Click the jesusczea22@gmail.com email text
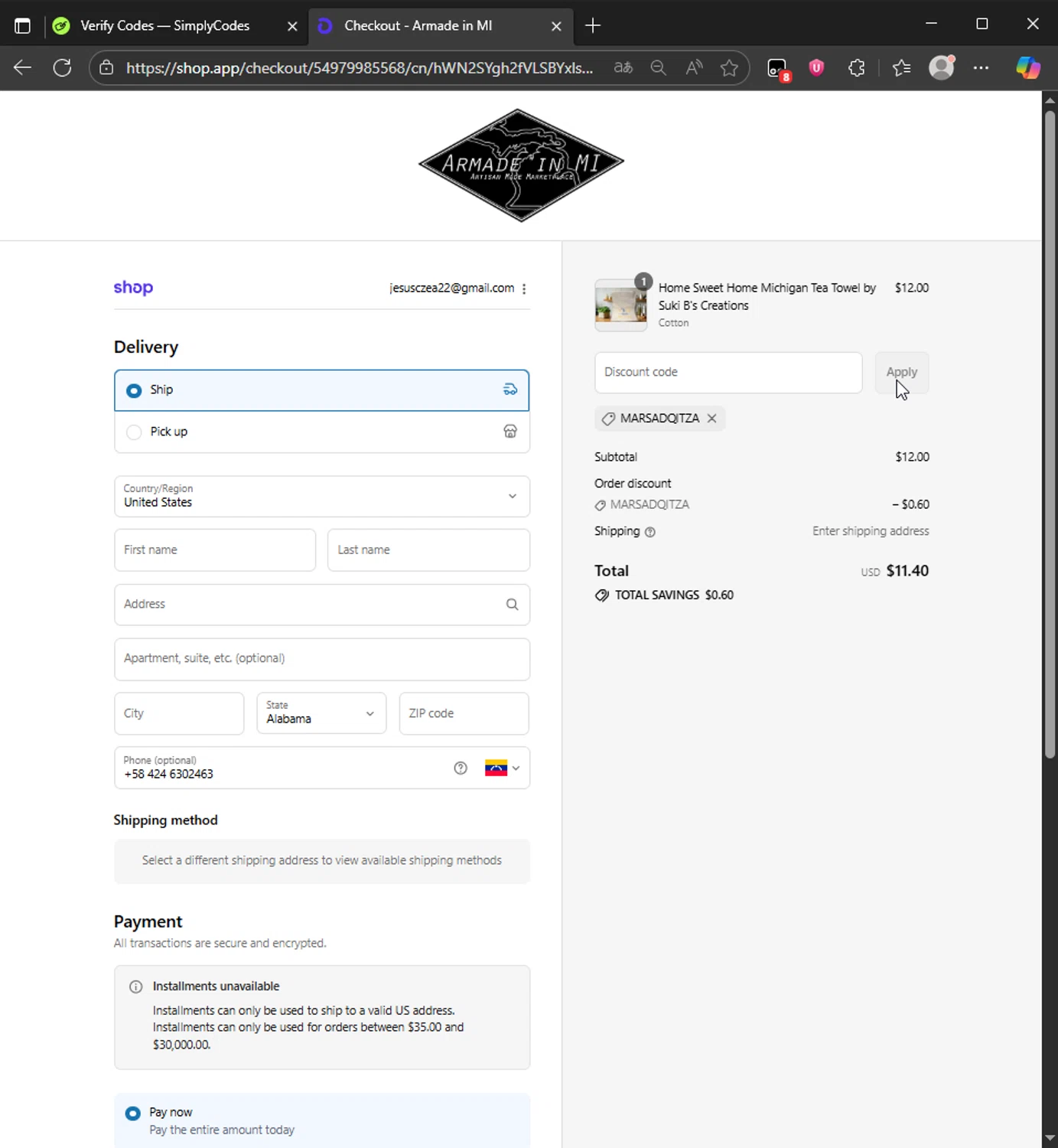 [x=451, y=289]
